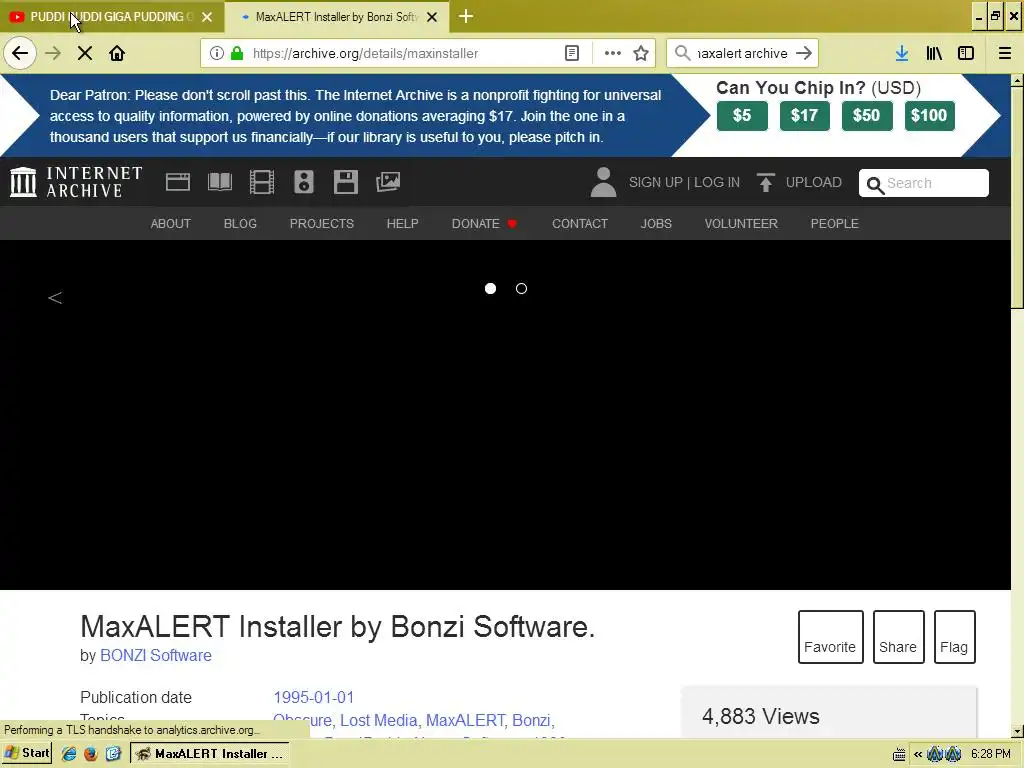This screenshot has width=1024, height=768.
Task: Click the Share button
Action: point(898,637)
